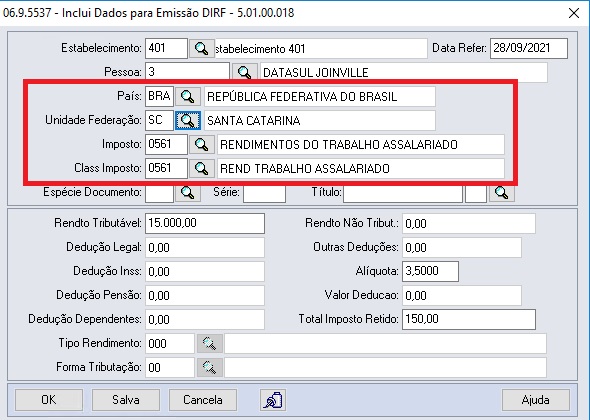Click the Espécie Documento field
This screenshot has width=590, height=420.
tap(160, 193)
